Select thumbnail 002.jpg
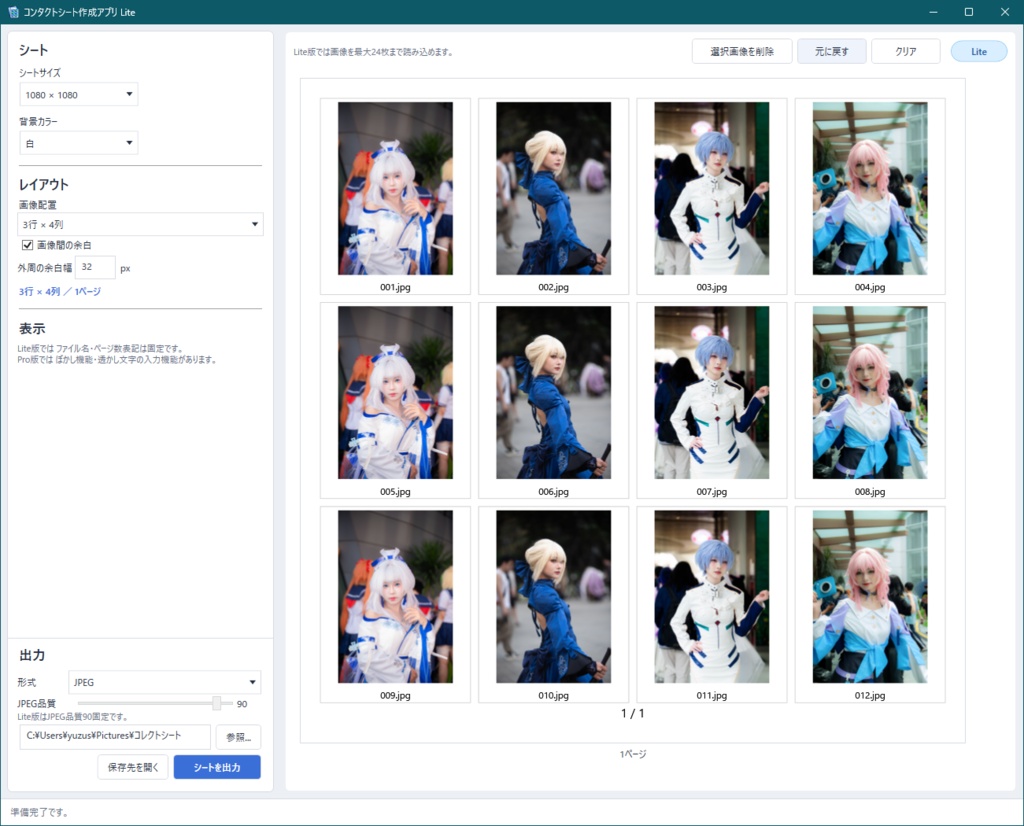 tap(553, 197)
